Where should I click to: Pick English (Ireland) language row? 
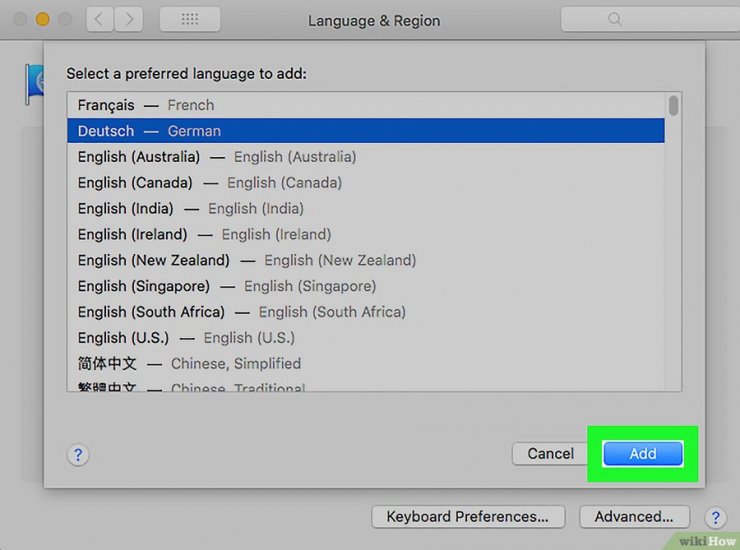pos(366,234)
